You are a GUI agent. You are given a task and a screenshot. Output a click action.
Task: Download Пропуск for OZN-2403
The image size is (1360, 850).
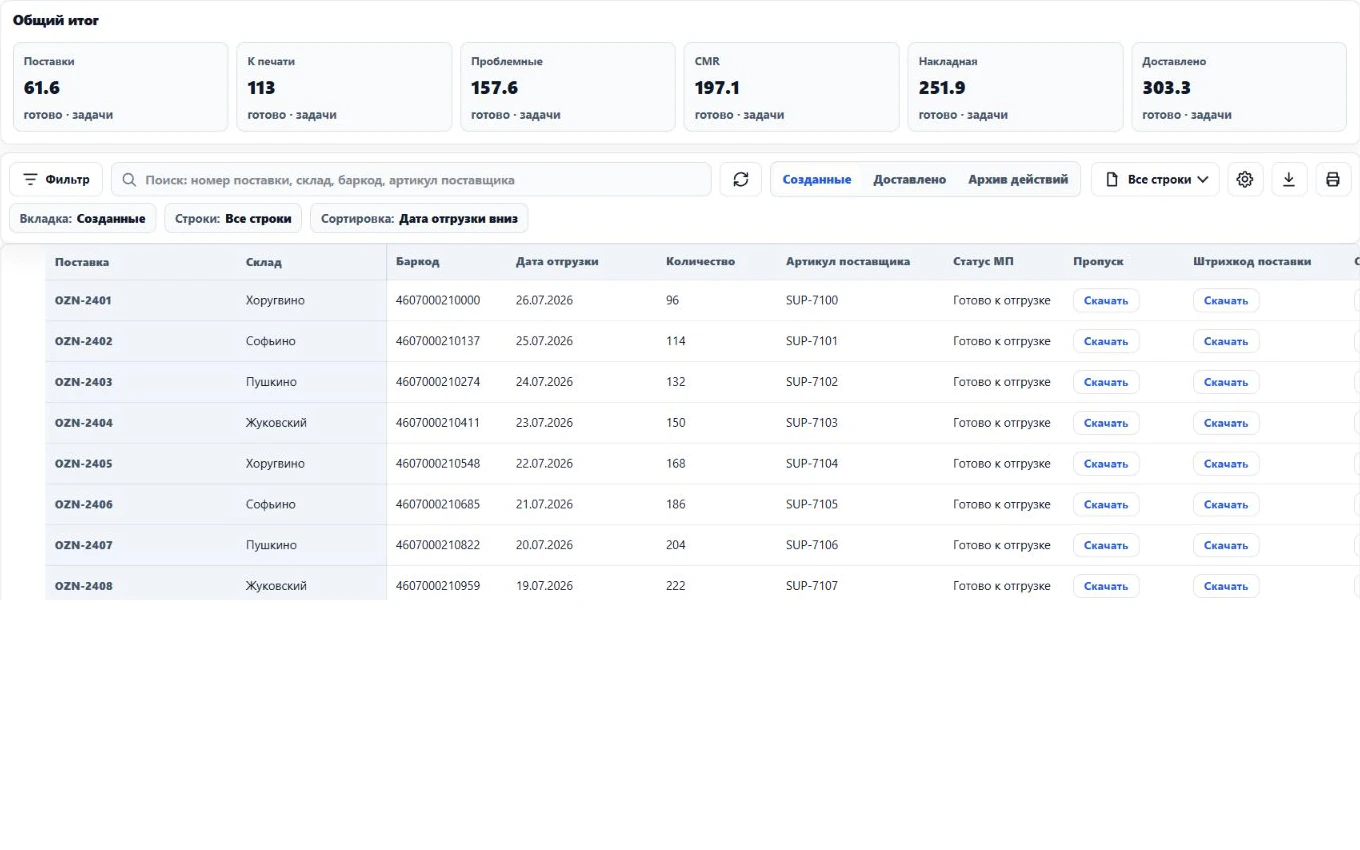1106,382
